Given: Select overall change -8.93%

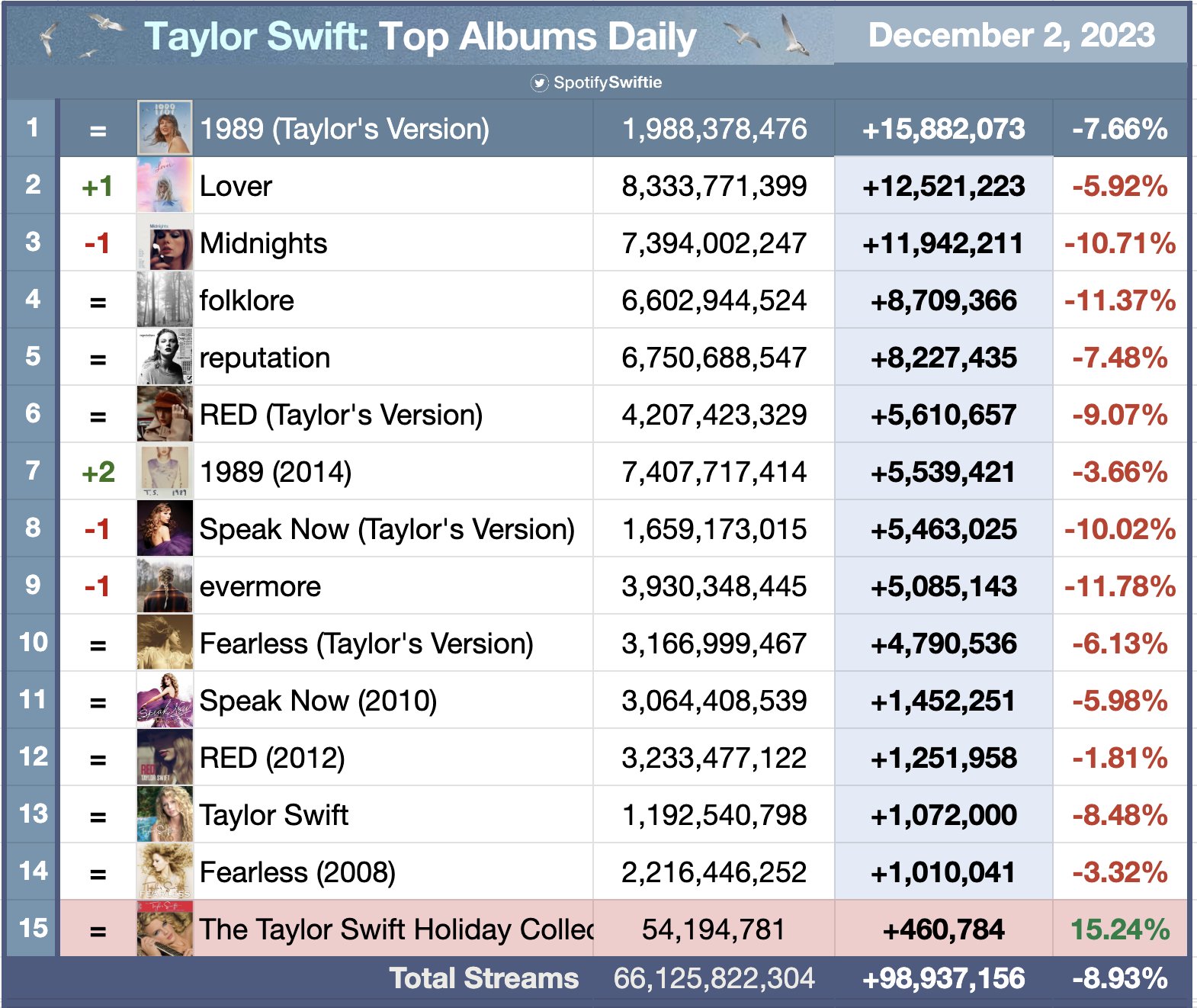Looking at the screenshot, I should (x=1120, y=978).
